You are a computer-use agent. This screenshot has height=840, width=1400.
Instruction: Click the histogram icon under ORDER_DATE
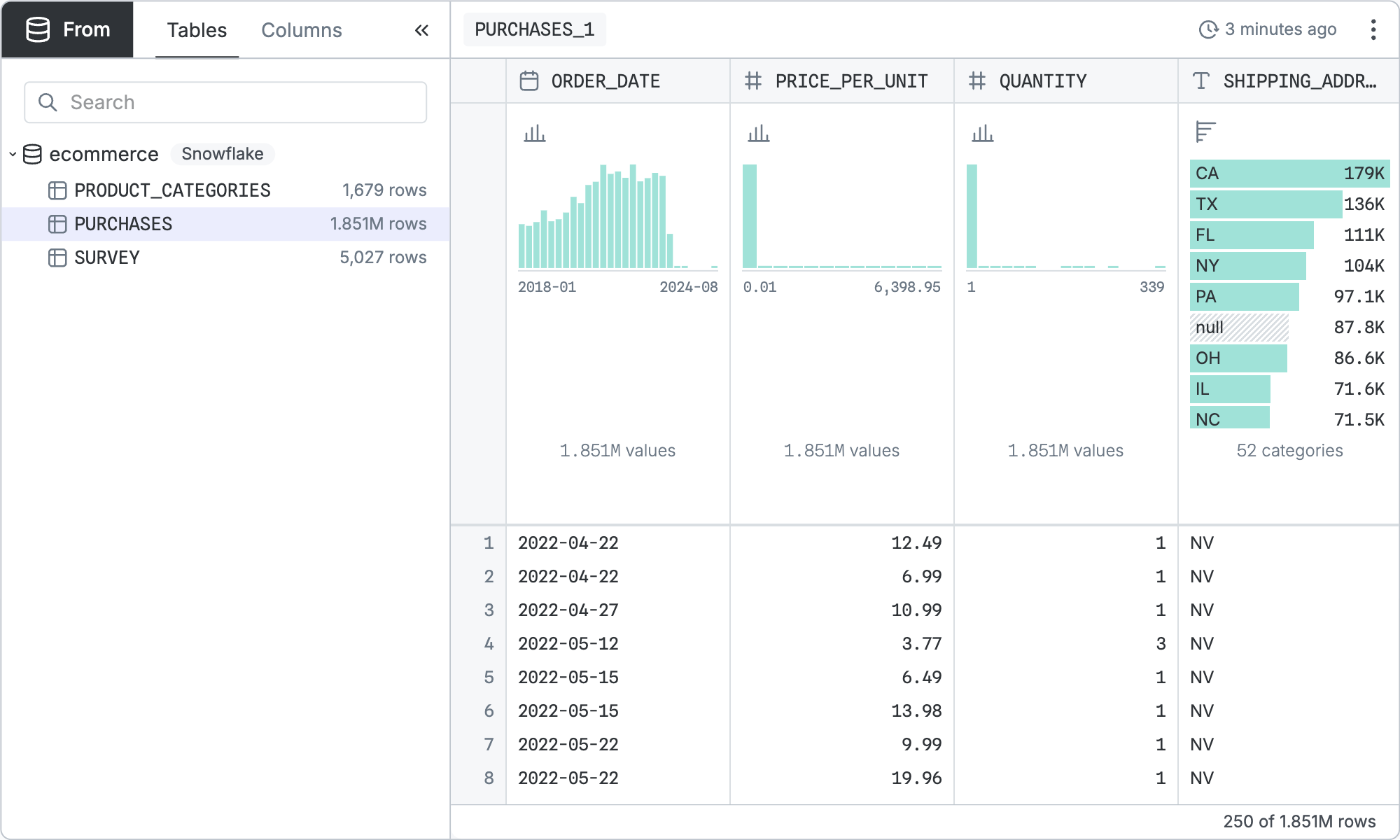(534, 133)
